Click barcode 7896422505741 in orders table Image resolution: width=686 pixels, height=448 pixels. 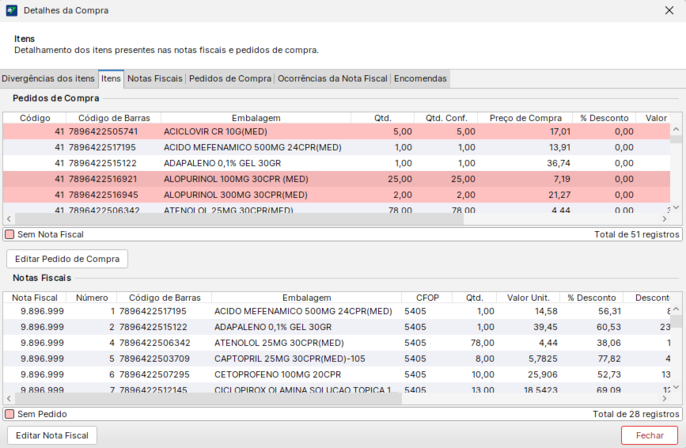(x=103, y=132)
